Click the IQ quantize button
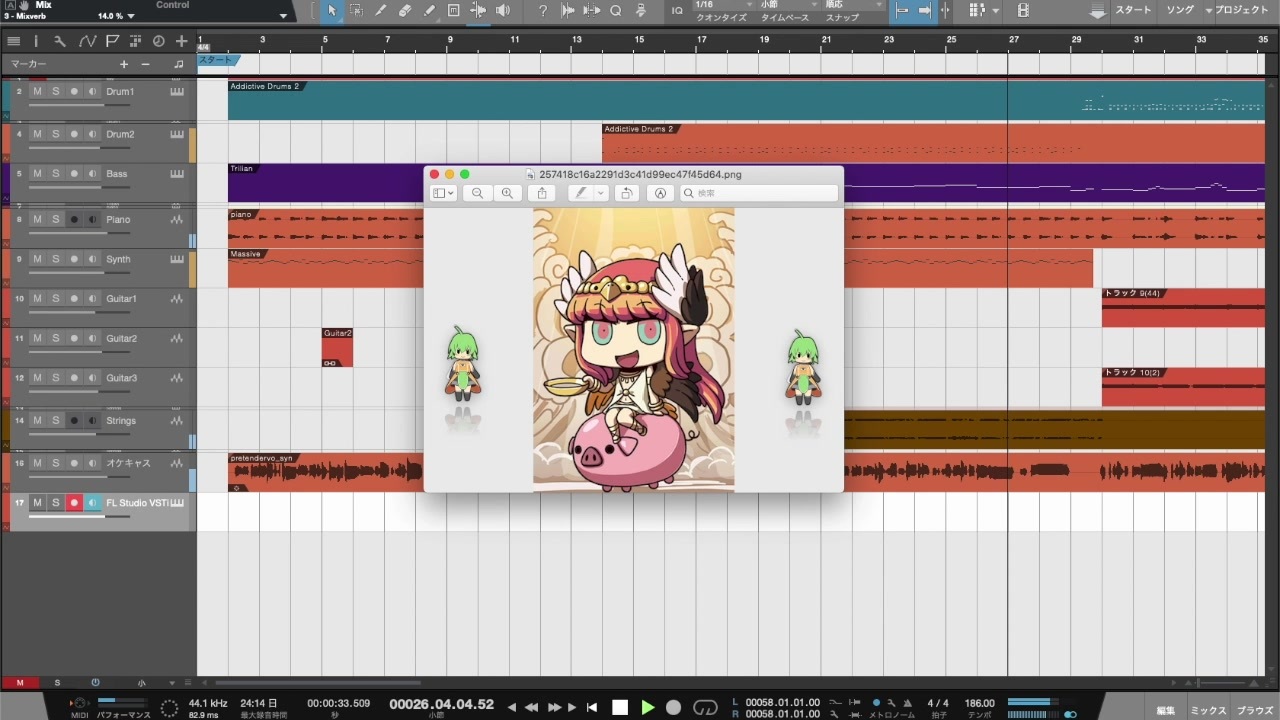 [x=678, y=11]
